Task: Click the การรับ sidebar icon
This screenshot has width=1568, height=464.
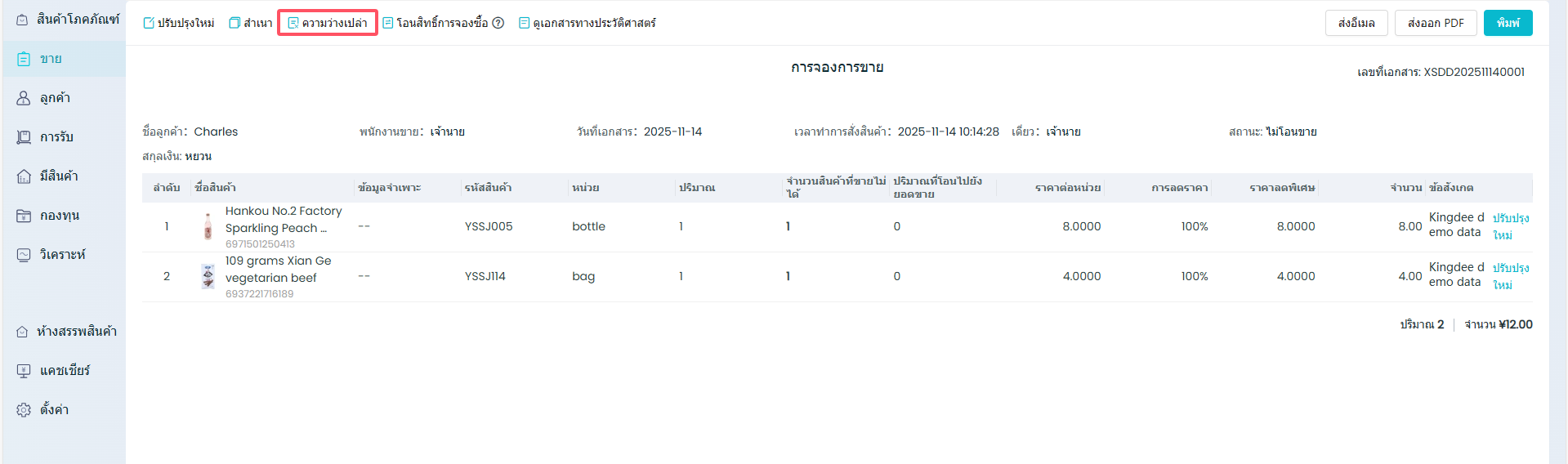Action: point(24,137)
